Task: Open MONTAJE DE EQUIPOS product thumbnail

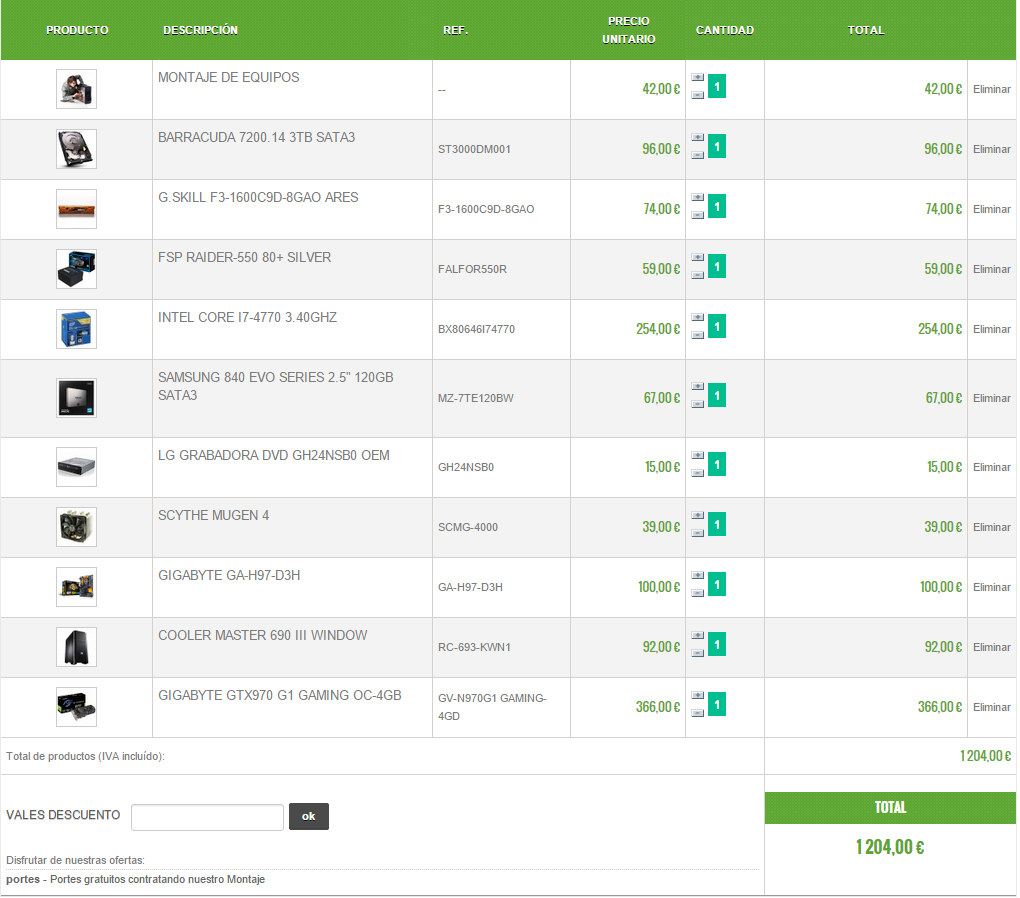Action: coord(76,89)
